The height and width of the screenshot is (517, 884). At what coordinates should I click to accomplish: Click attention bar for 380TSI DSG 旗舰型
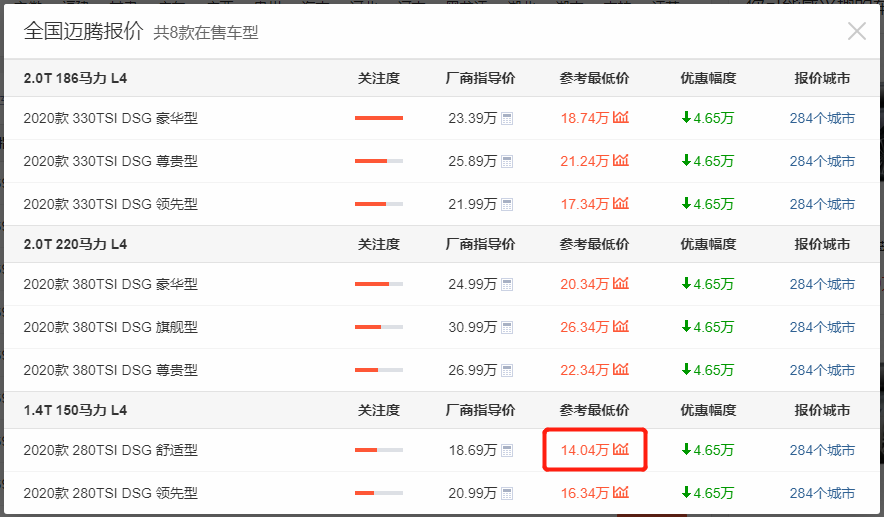pyautogui.click(x=379, y=327)
